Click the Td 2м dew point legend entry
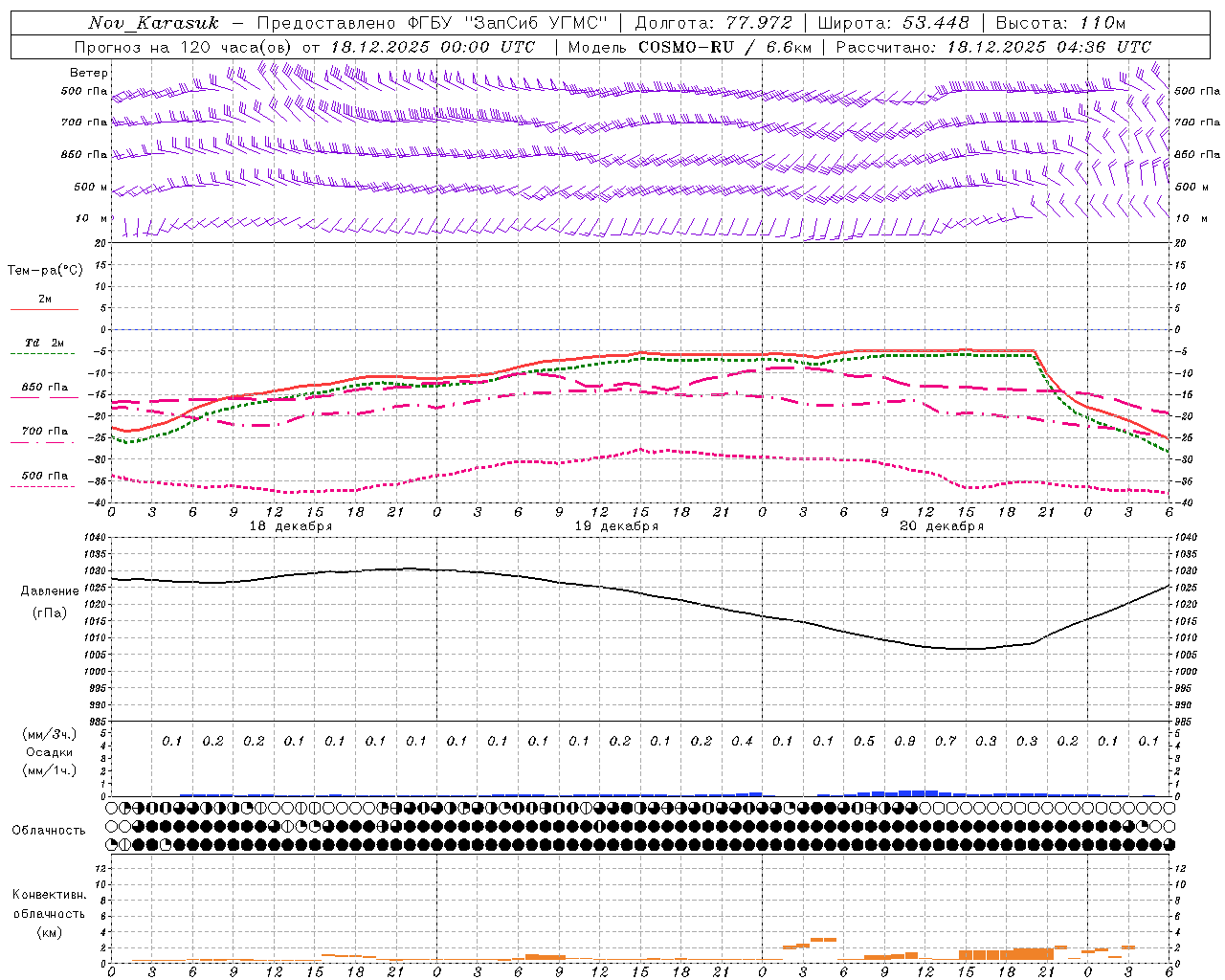The image size is (1225, 980). coord(44,343)
